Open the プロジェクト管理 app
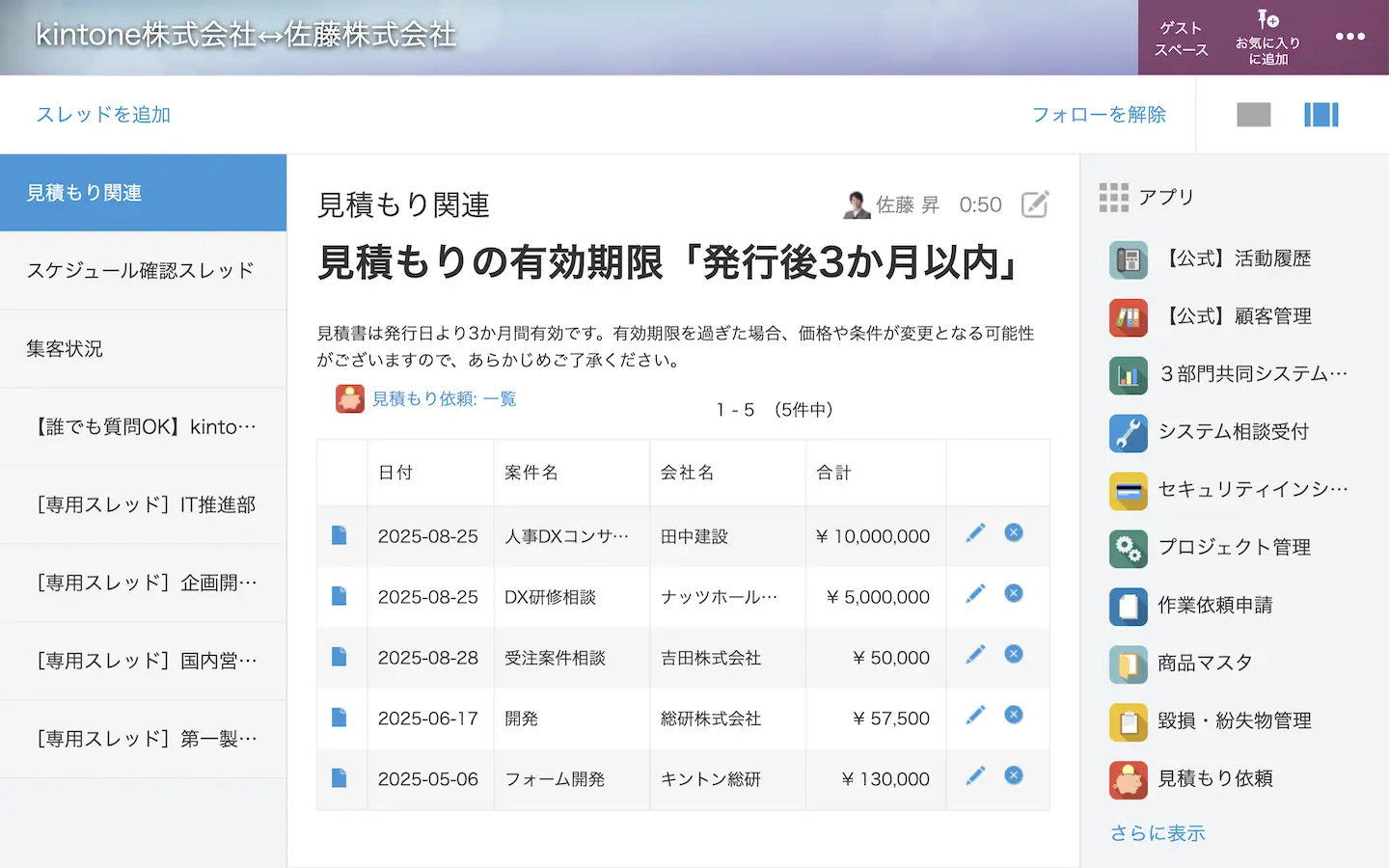Image resolution: width=1389 pixels, height=868 pixels. (1233, 548)
